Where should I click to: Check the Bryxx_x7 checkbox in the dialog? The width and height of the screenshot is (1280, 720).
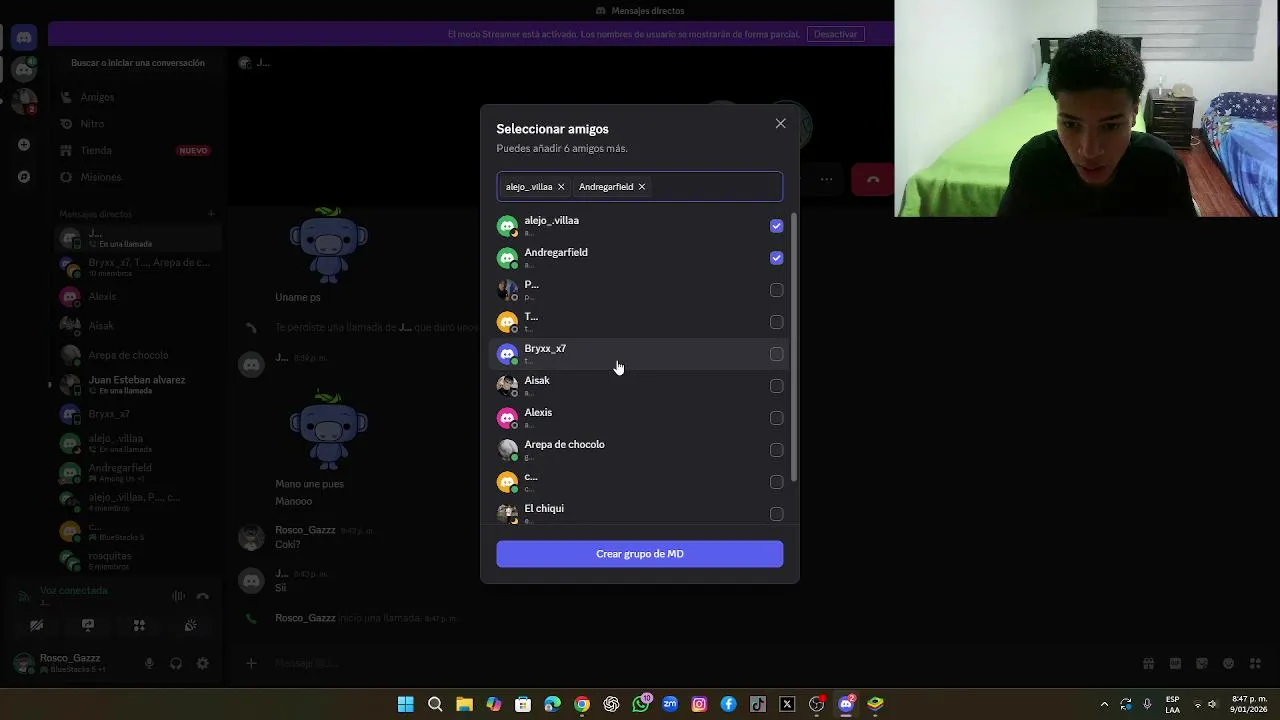(x=776, y=354)
